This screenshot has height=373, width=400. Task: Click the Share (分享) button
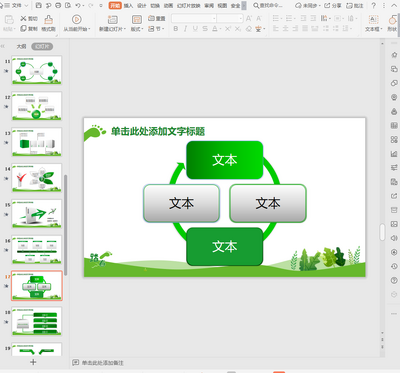click(x=333, y=6)
